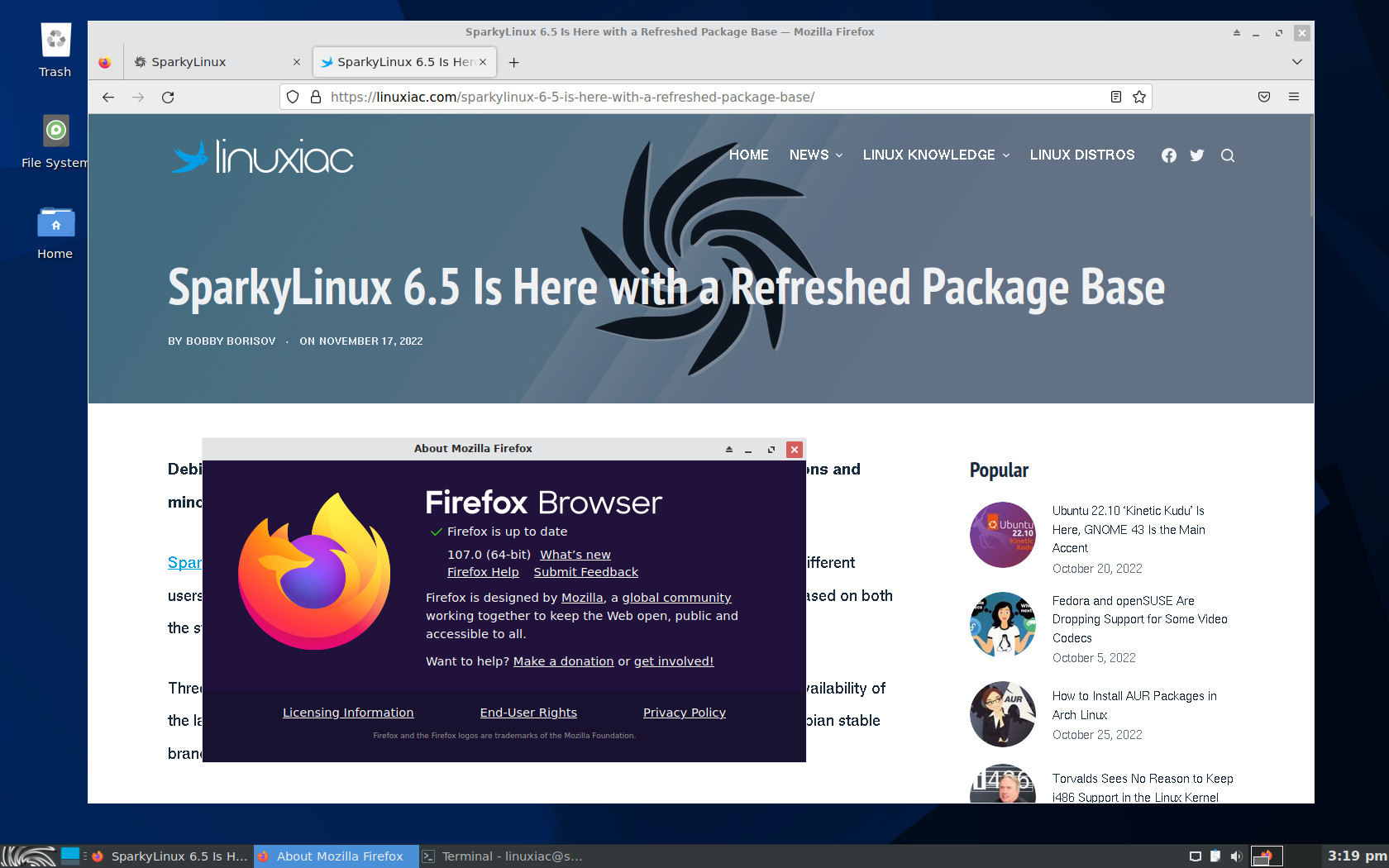The height and width of the screenshot is (868, 1389).
Task: Open the clipboard tray icon
Action: 1215,856
